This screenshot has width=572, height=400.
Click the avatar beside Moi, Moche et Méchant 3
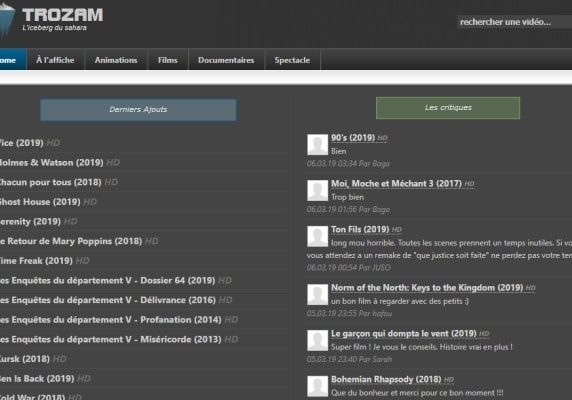[317, 190]
